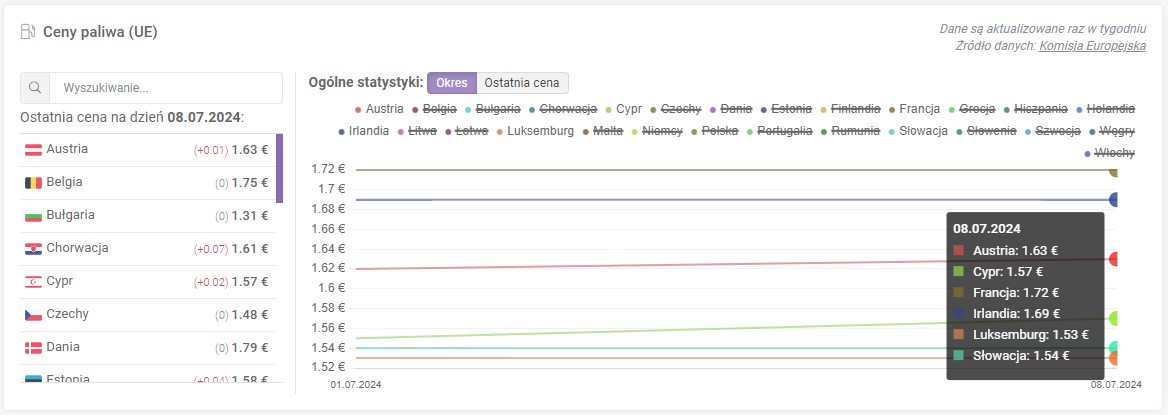Select the Chorwacja 1.61 € price
Viewport: 1168px width, 415px height.
coord(250,249)
